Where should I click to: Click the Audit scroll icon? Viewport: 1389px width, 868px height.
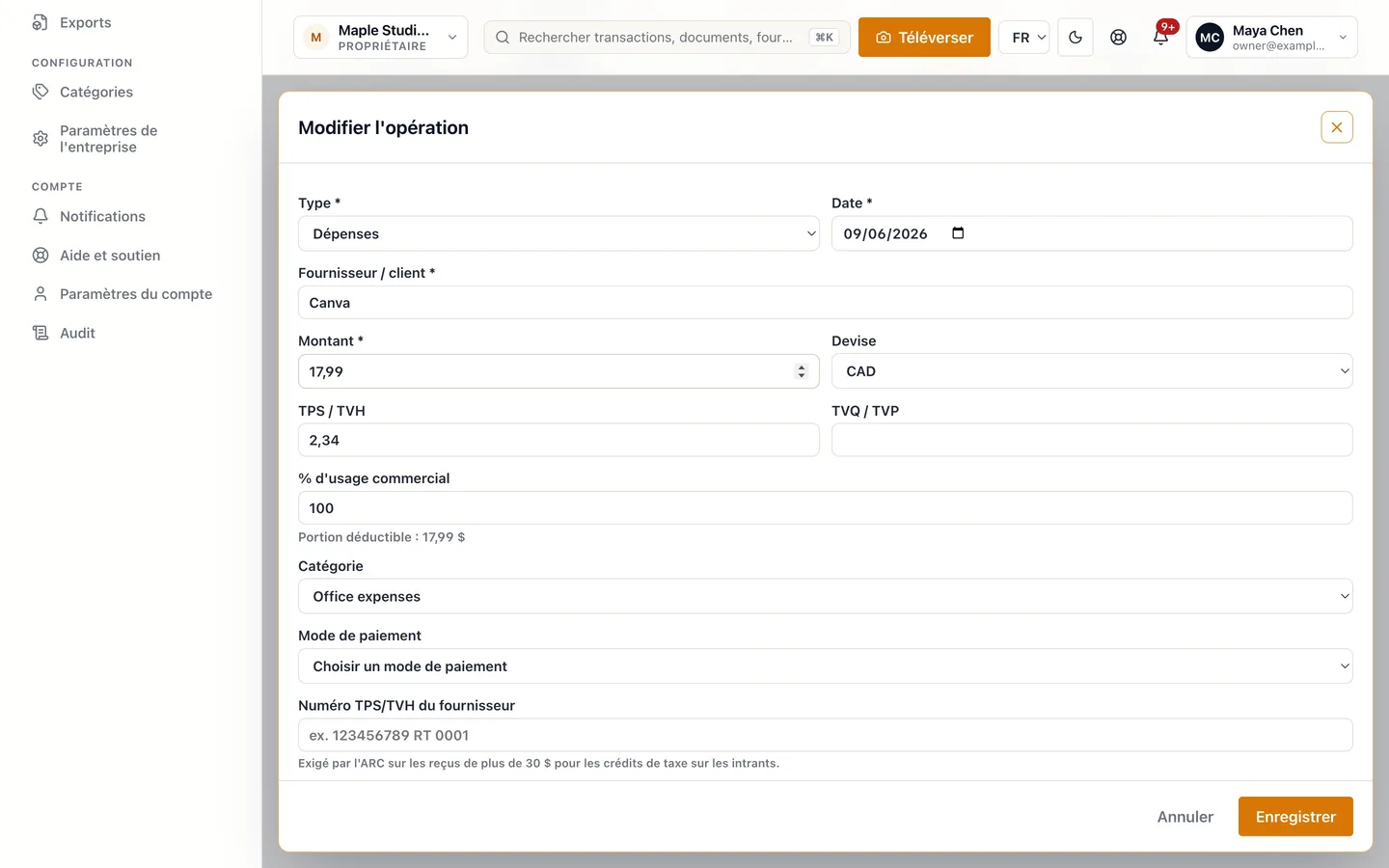coord(41,333)
